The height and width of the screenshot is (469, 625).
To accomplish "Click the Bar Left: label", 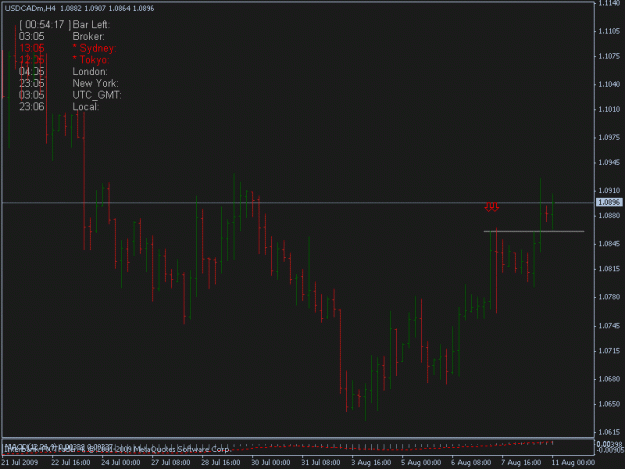I will click(x=91, y=25).
